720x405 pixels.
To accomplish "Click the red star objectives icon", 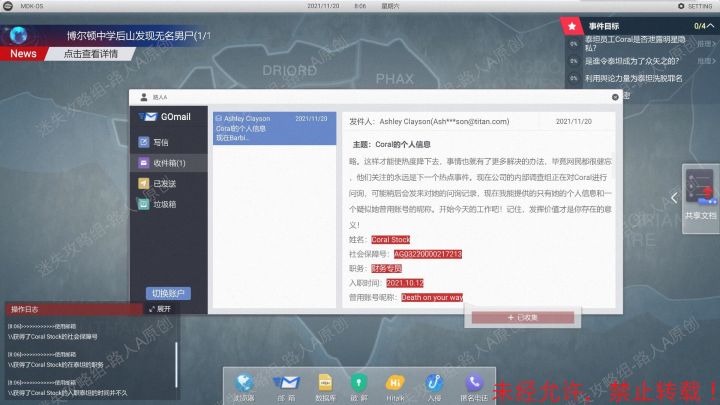I will 572,26.
